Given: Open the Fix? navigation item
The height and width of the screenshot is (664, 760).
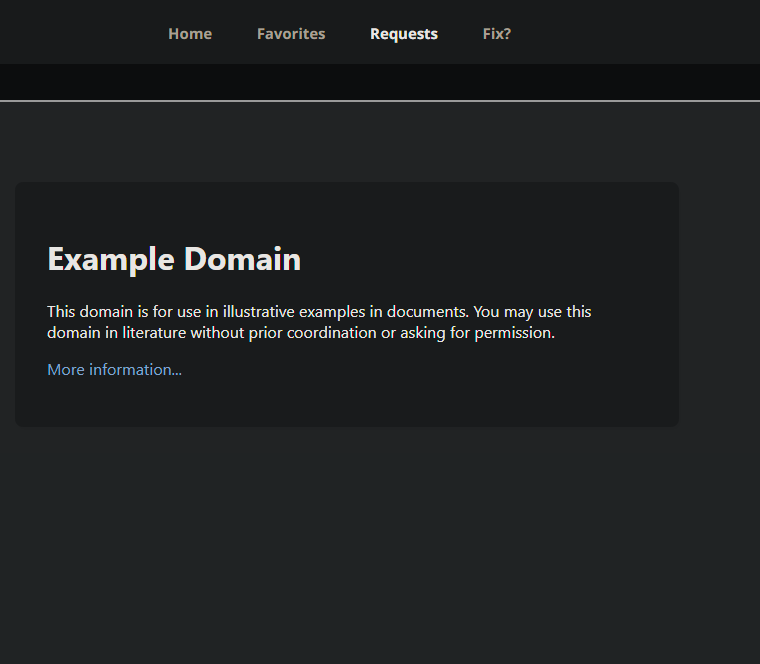Looking at the screenshot, I should 497,34.
